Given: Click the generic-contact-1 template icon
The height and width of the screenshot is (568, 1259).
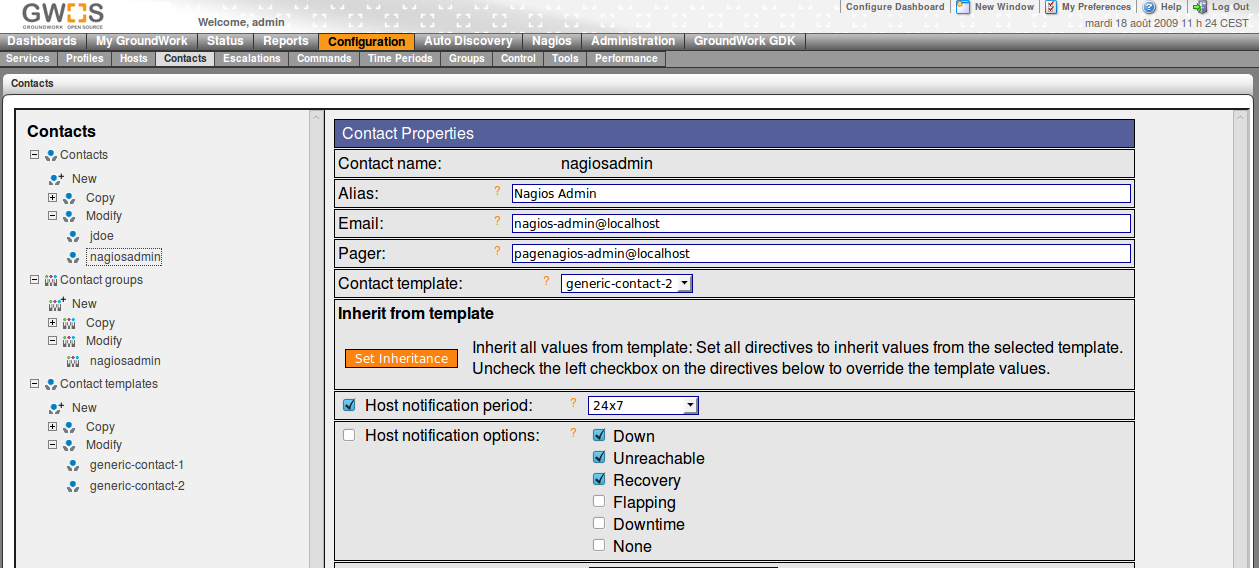Looking at the screenshot, I should tap(72, 466).
